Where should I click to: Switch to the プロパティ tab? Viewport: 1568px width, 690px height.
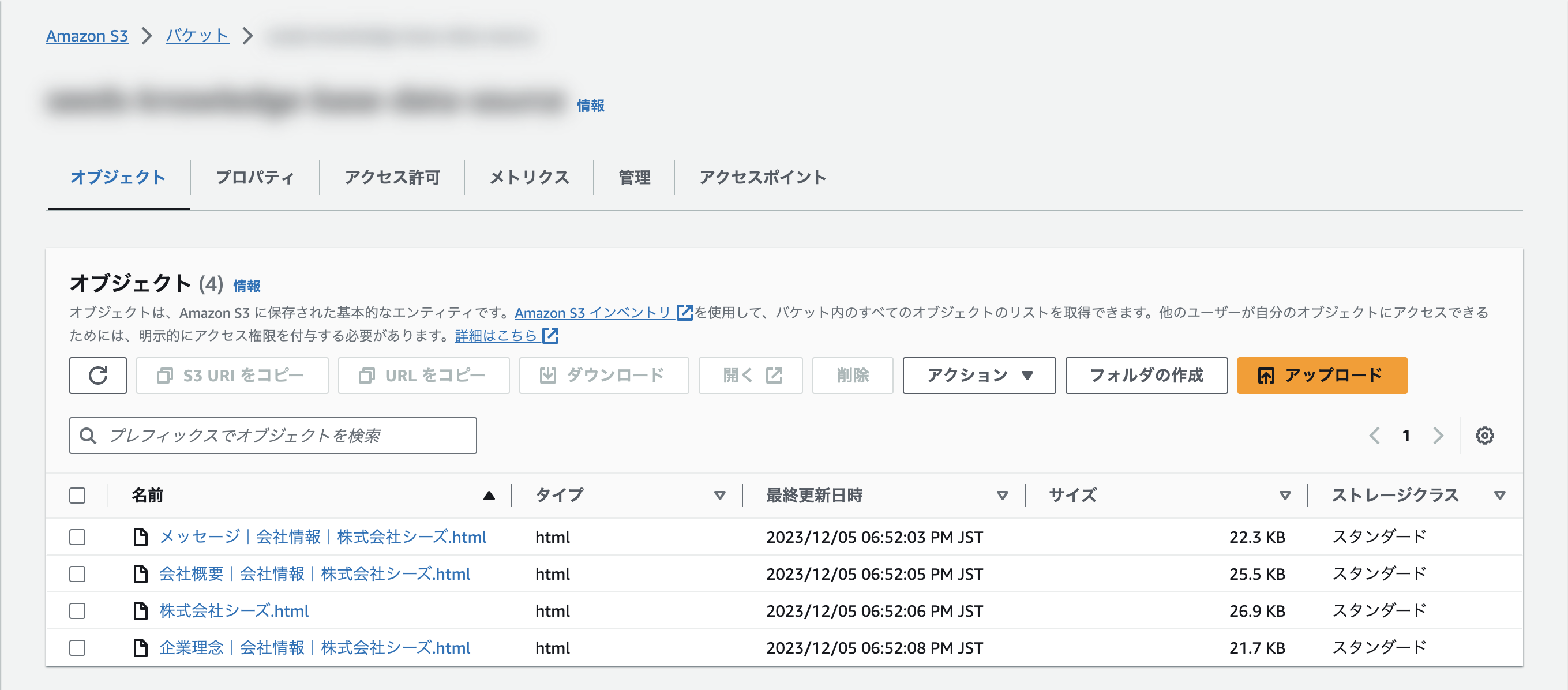click(x=254, y=178)
